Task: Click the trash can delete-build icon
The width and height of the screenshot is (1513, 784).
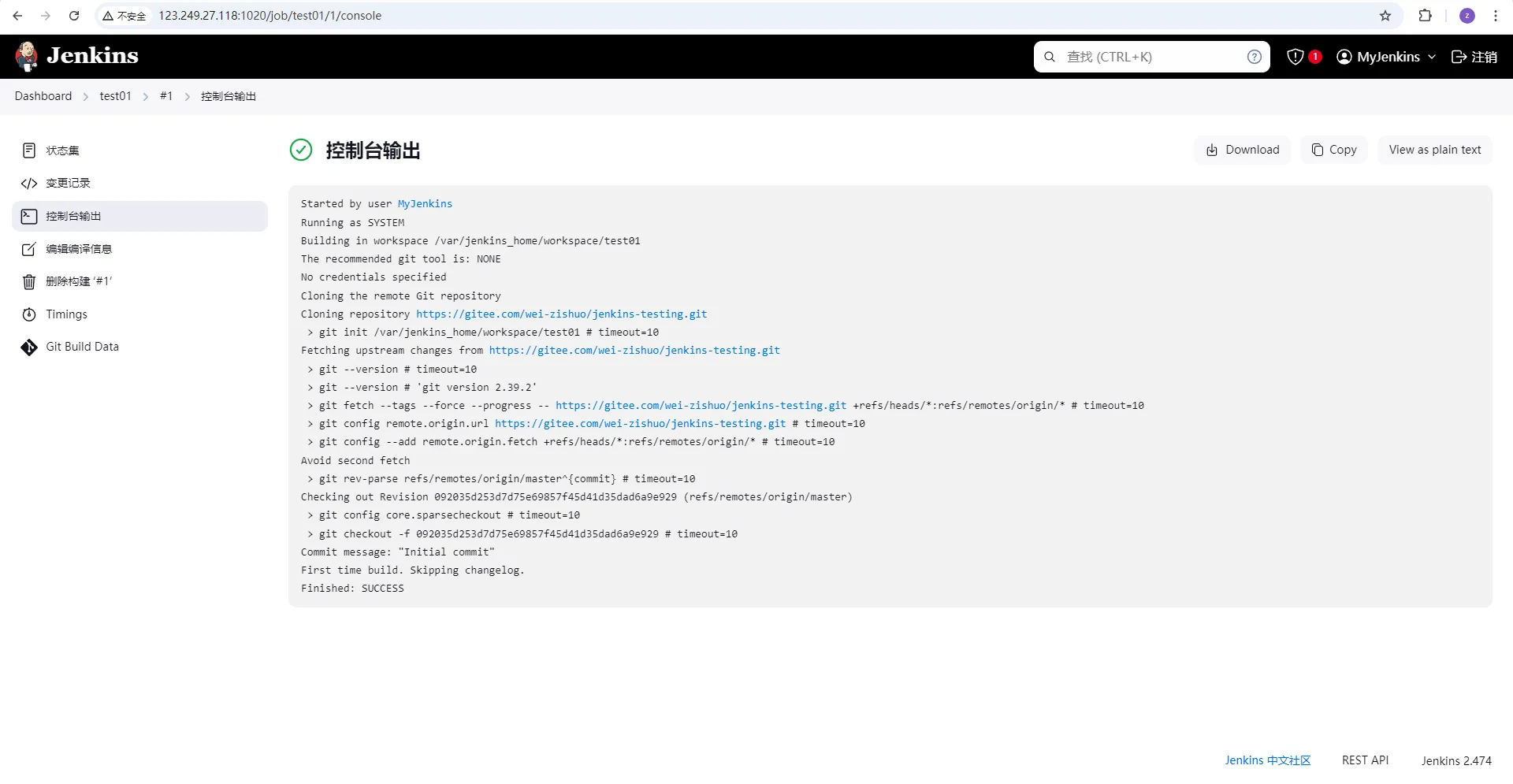Action: click(29, 282)
